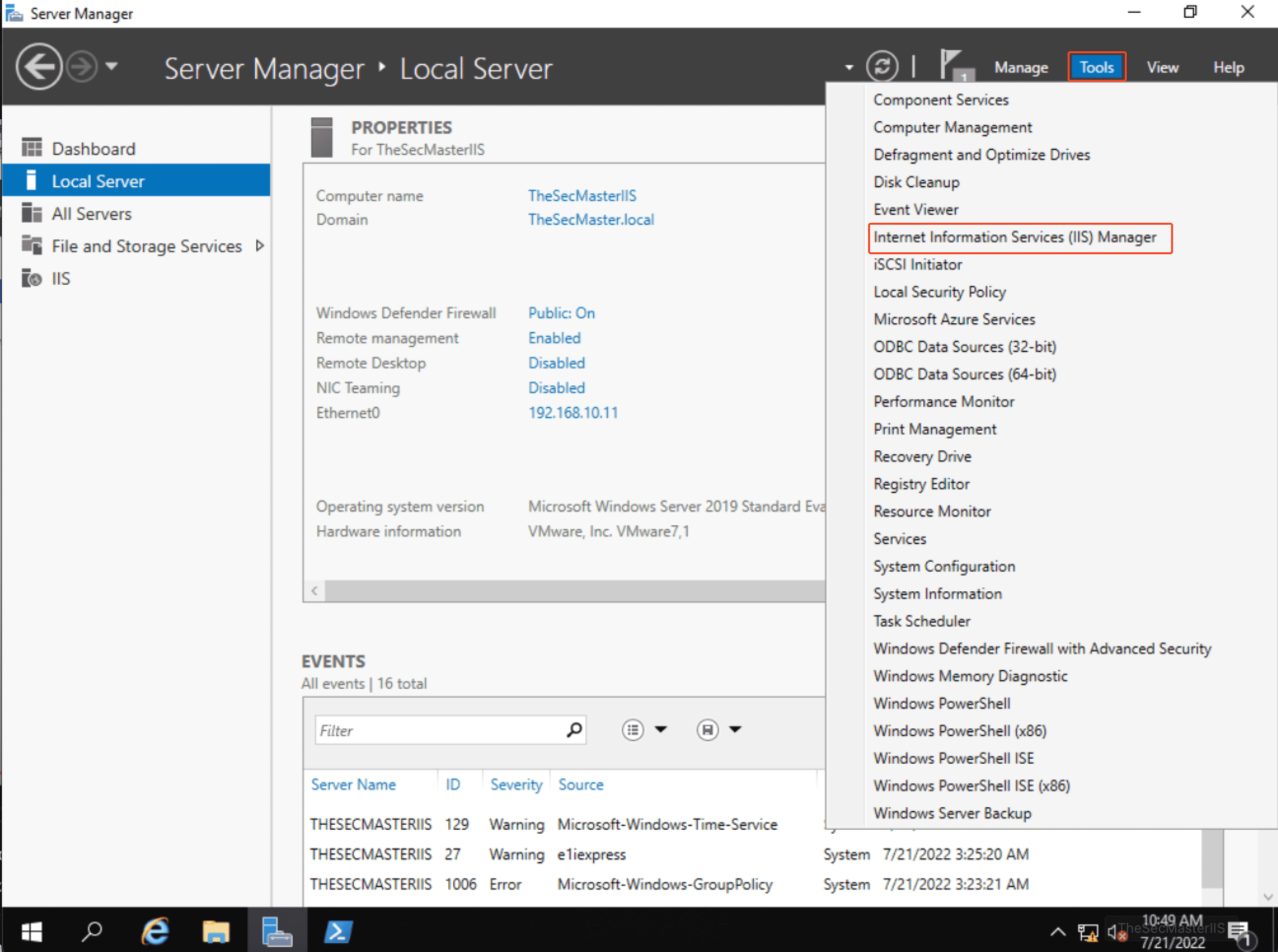Select Local Server in the sidebar
This screenshot has width=1278, height=952.
click(136, 181)
